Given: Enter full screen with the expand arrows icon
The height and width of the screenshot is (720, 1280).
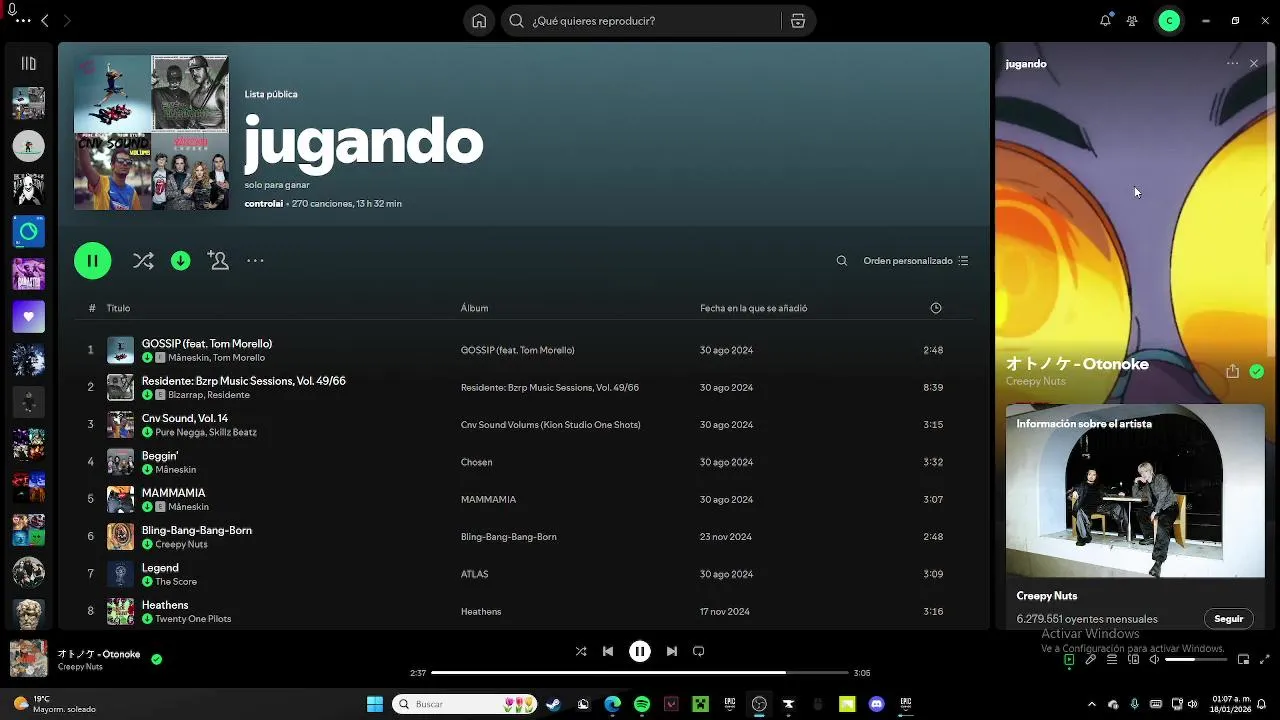Looking at the screenshot, I should pyautogui.click(x=1265, y=660).
